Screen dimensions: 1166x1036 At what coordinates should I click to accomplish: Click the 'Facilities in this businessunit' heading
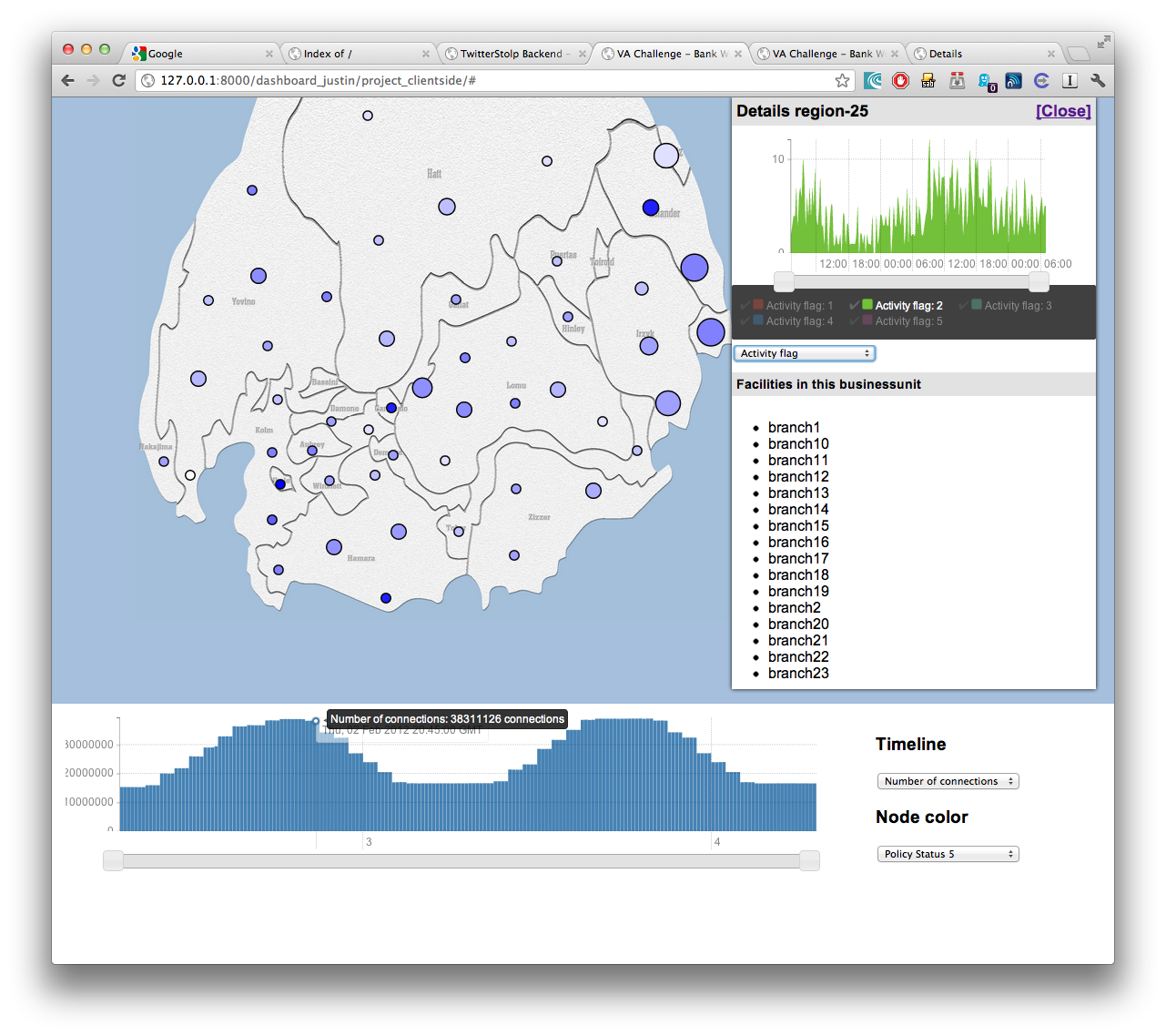tap(828, 384)
